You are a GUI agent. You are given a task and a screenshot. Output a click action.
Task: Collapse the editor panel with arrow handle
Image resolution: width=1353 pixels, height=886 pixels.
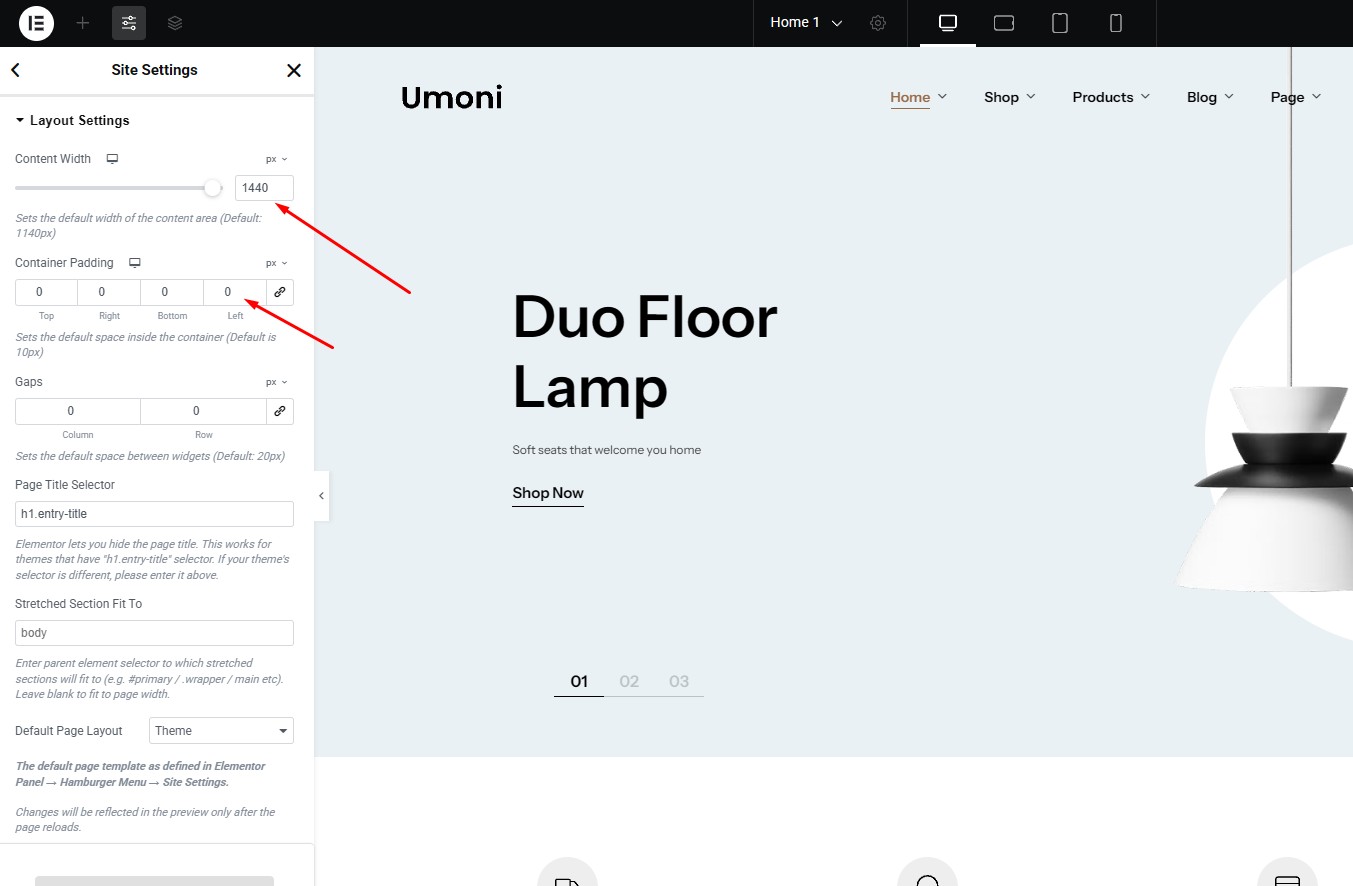[x=321, y=496]
